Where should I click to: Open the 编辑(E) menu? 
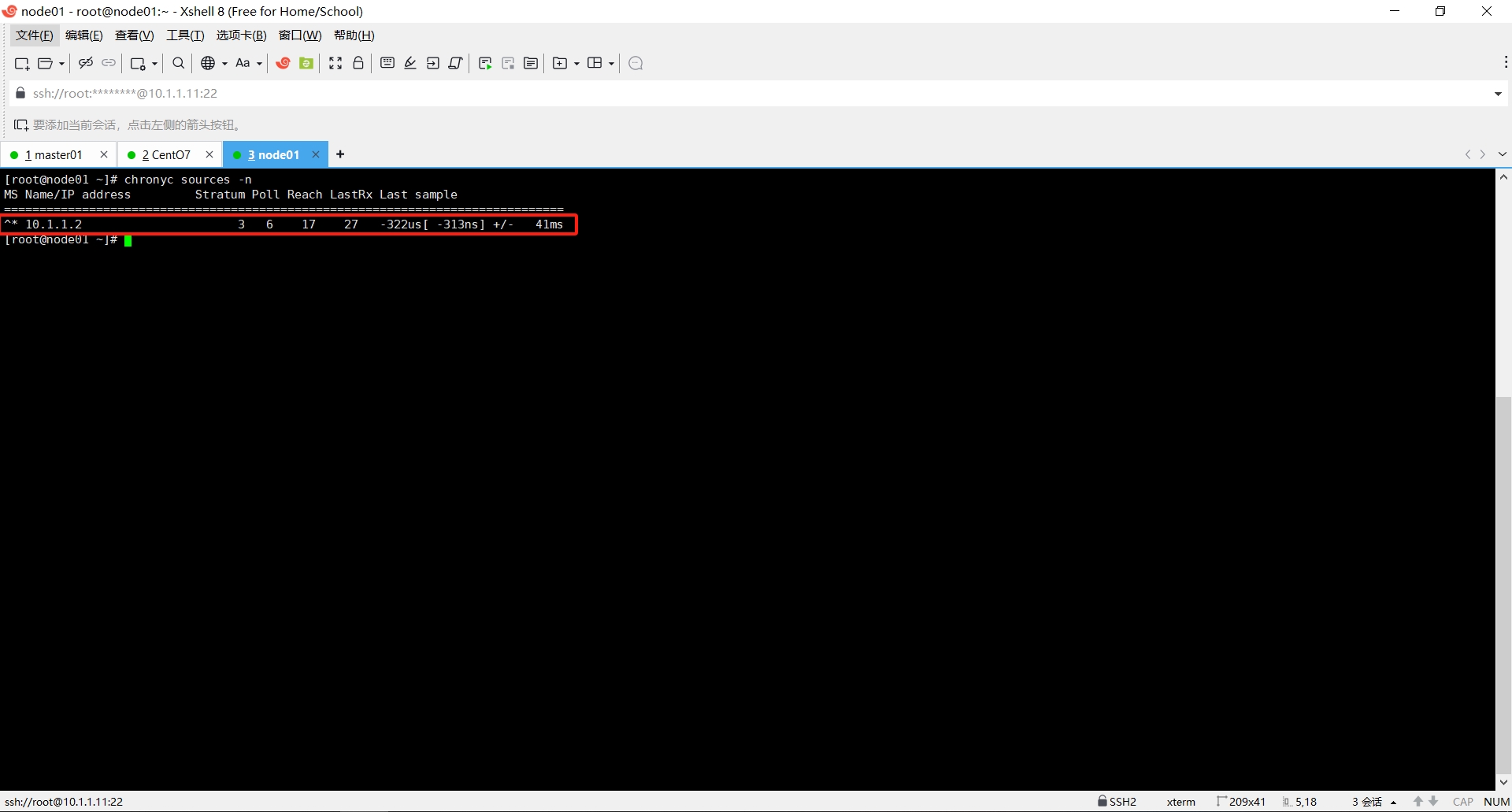pyautogui.click(x=84, y=35)
